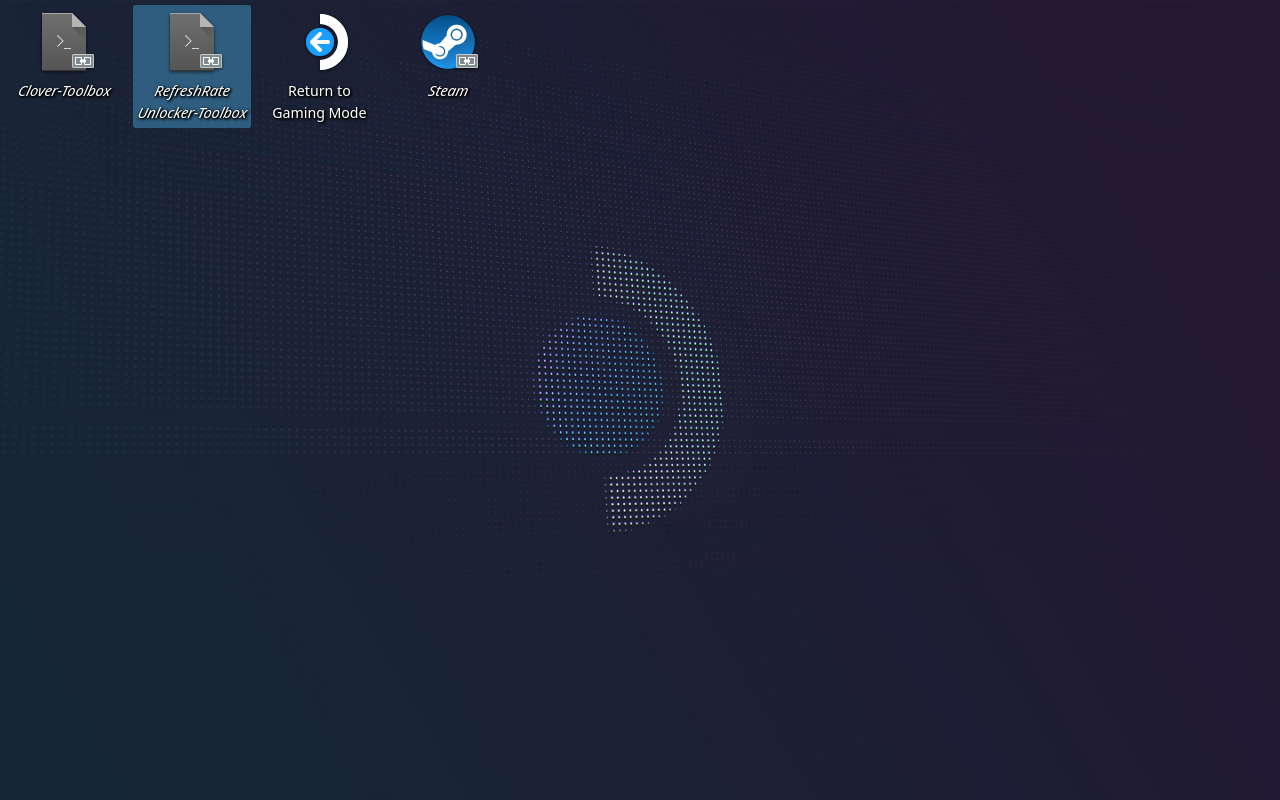Click the blue arrow Gaming Mode icon

point(319,43)
